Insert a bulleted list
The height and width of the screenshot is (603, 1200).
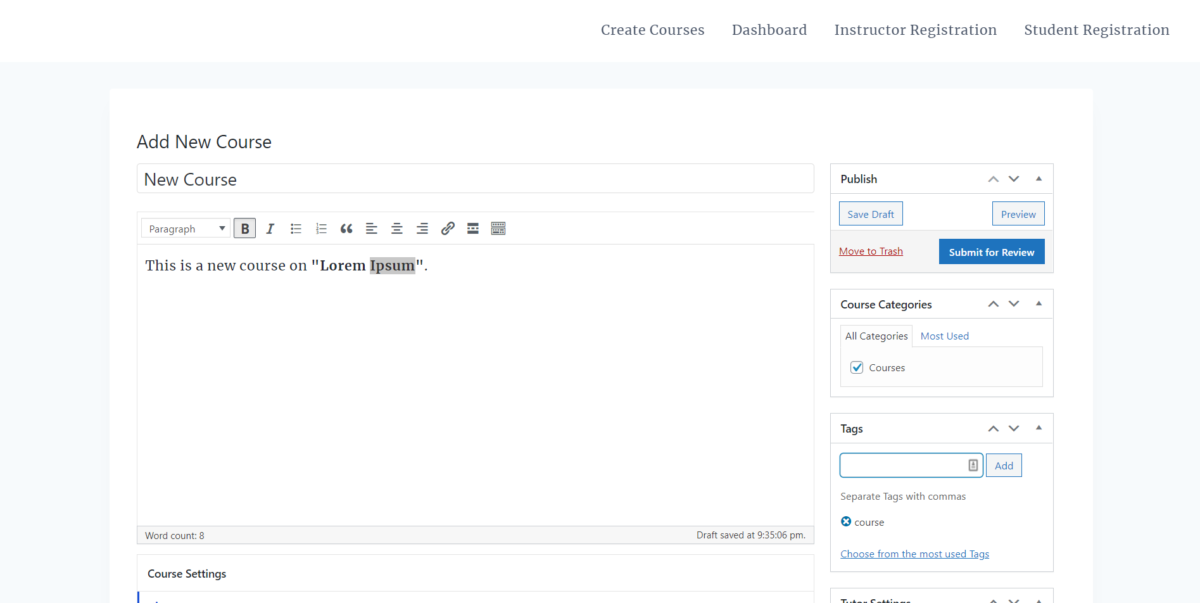pos(295,228)
